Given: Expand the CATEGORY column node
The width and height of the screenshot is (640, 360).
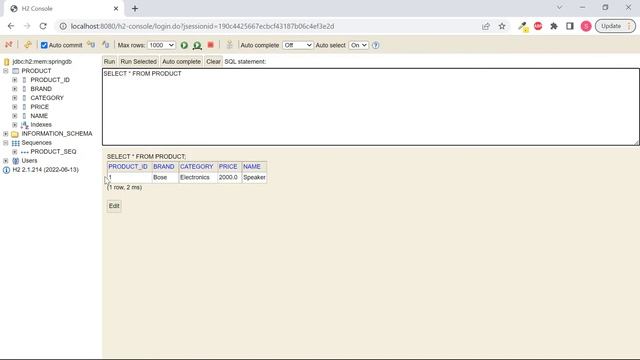Looking at the screenshot, I should click(15, 98).
